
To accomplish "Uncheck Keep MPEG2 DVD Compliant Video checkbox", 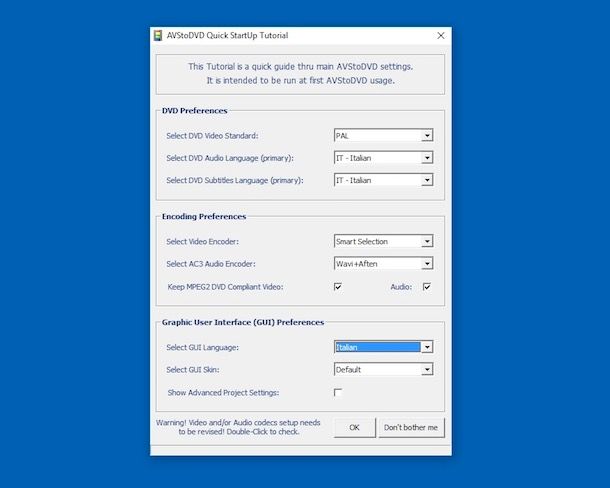I will tap(338, 287).
